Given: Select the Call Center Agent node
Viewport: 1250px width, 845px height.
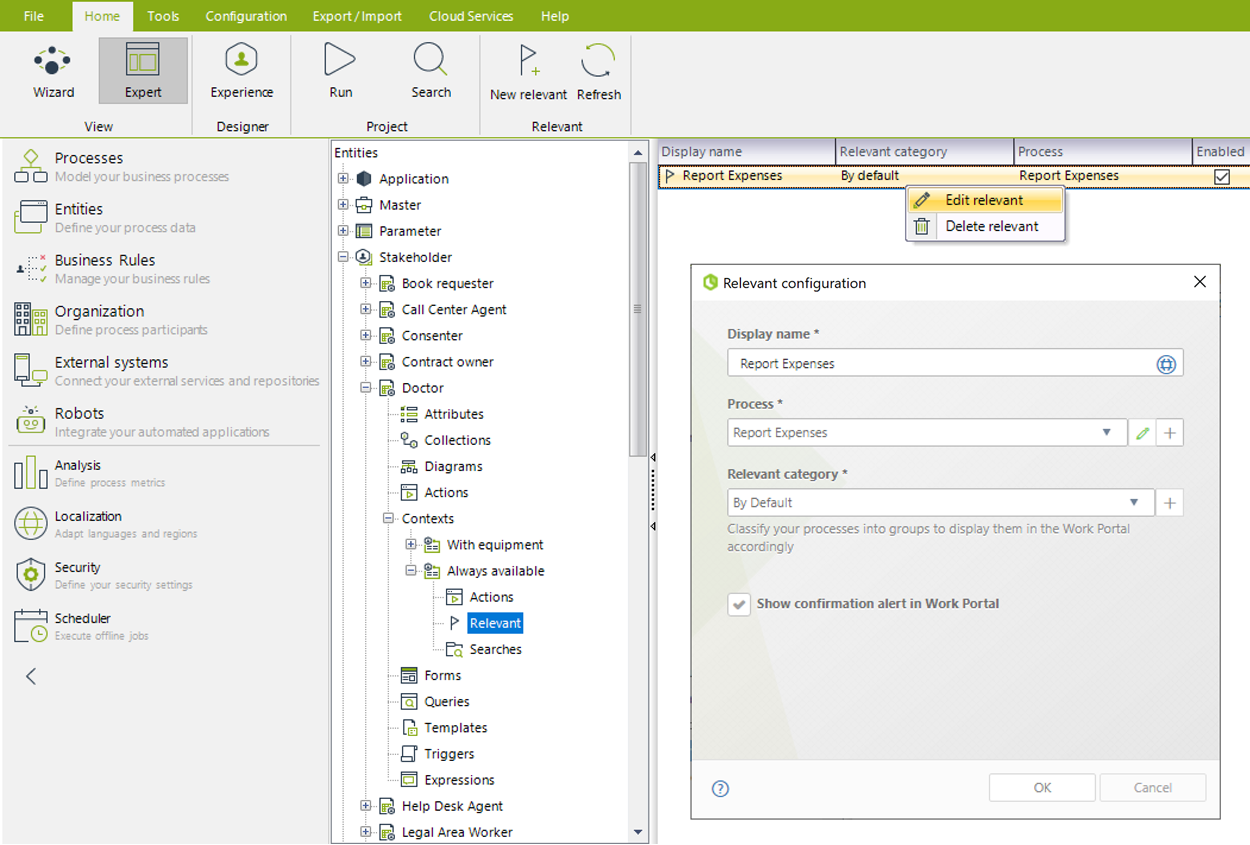Looking at the screenshot, I should tap(454, 309).
